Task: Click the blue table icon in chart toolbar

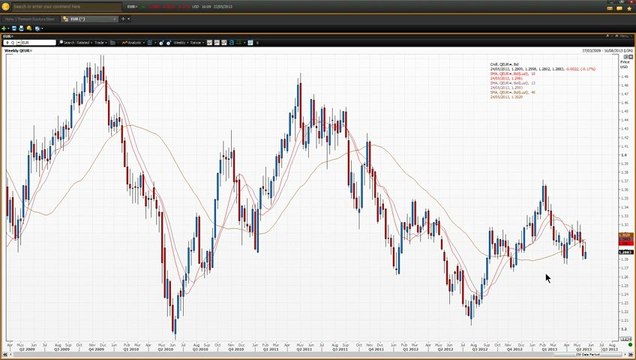Action: tap(250, 43)
